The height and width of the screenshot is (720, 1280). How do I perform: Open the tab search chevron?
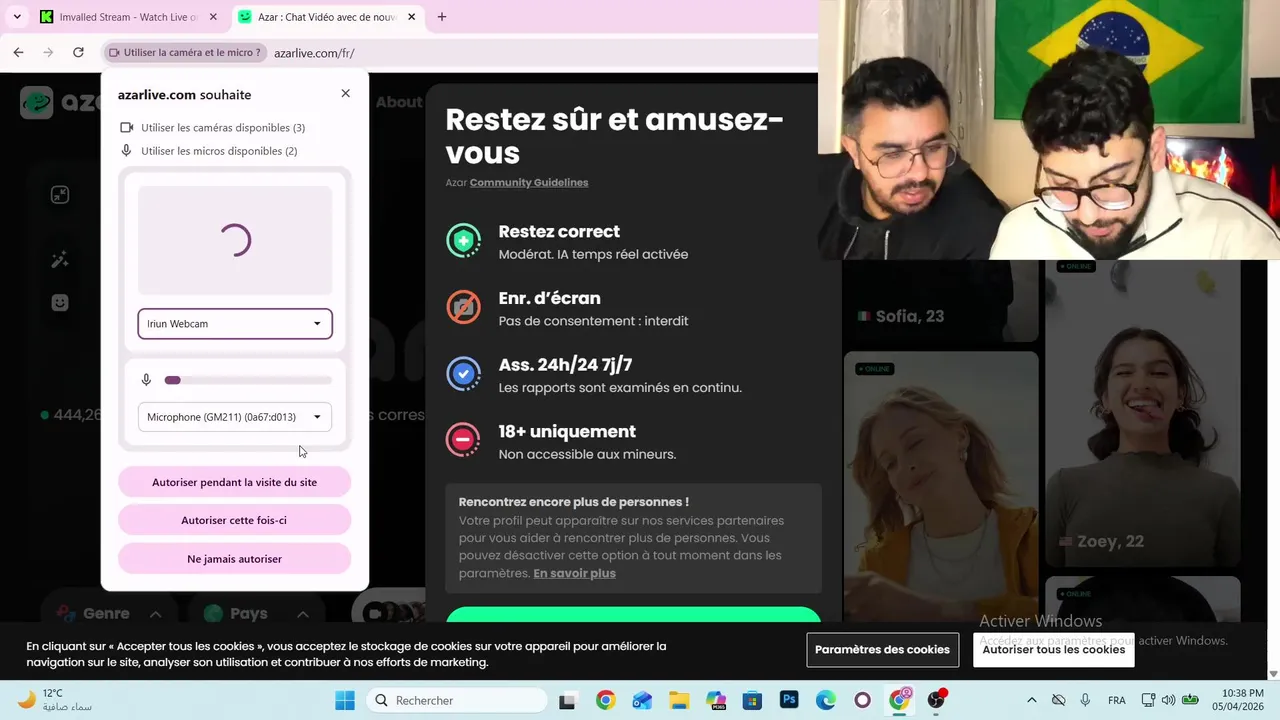point(17,17)
